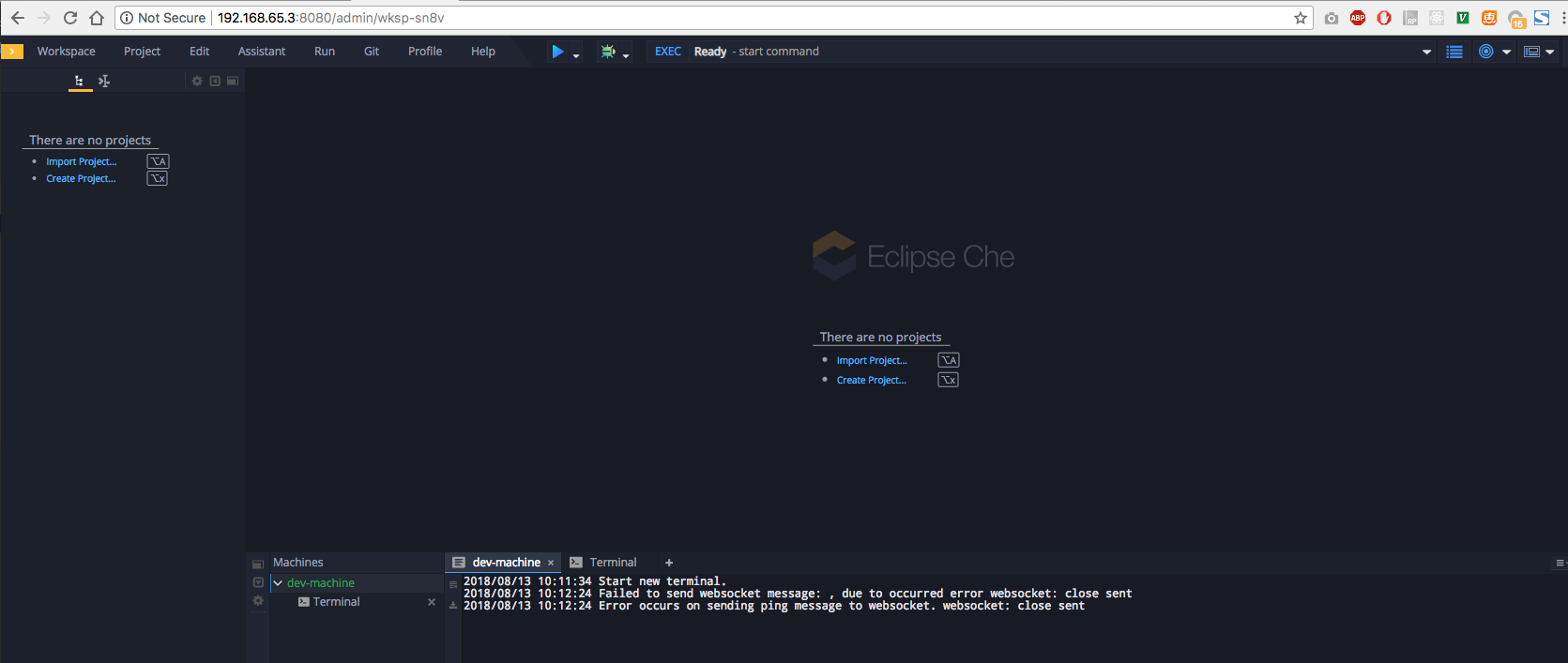Viewport: 1568px width, 663px height.
Task: Click the camera screenshot extension icon
Action: (x=1332, y=18)
